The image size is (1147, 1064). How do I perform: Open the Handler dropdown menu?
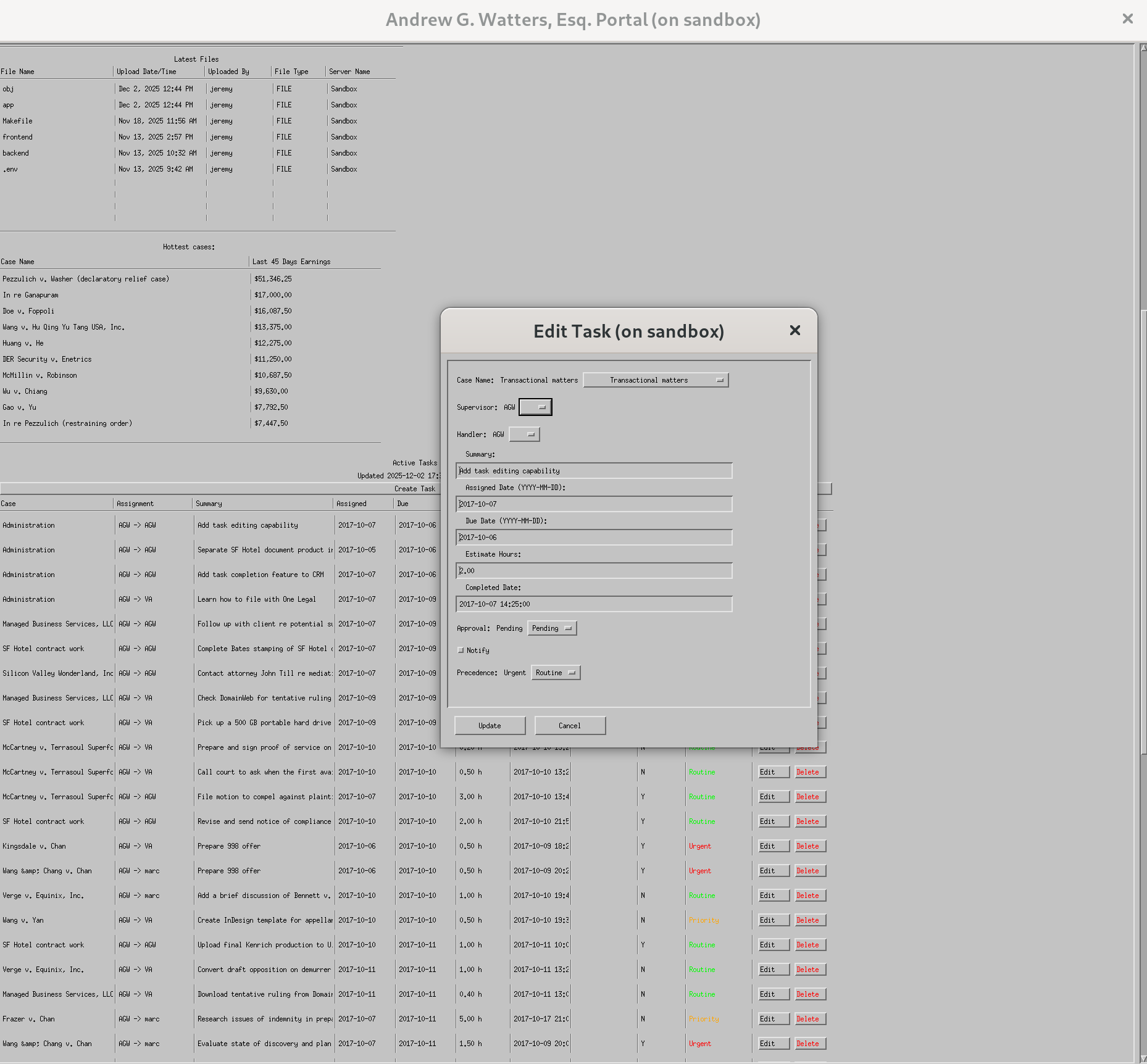(524, 434)
